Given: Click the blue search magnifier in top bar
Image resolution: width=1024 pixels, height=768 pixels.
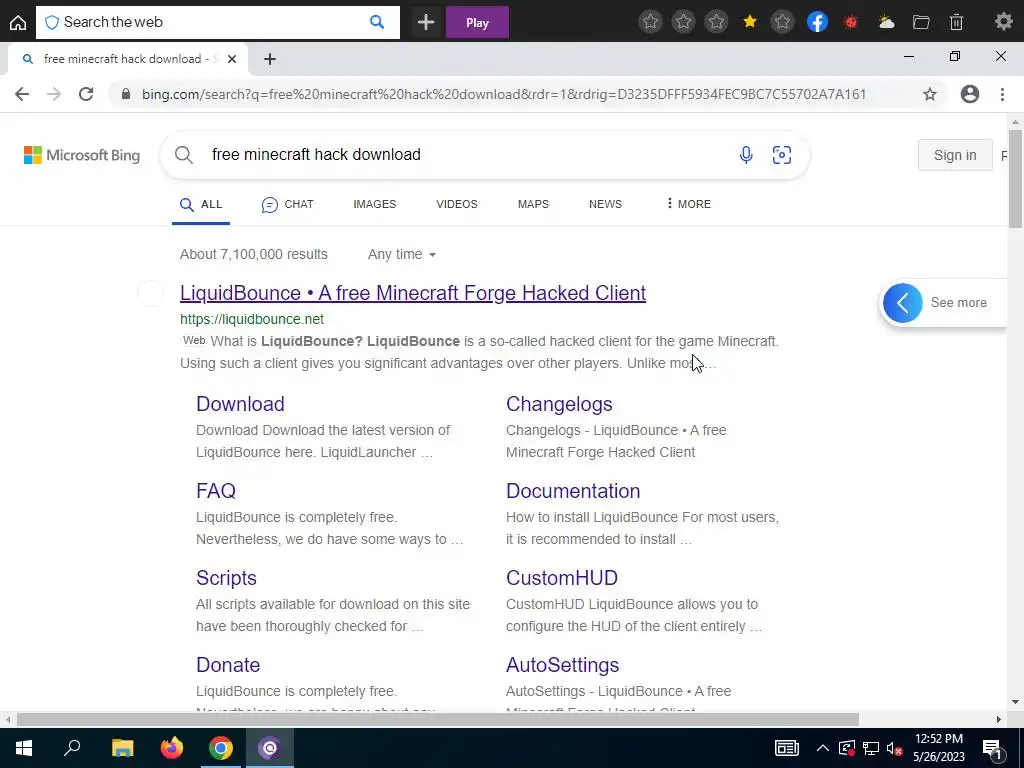Looking at the screenshot, I should [377, 22].
